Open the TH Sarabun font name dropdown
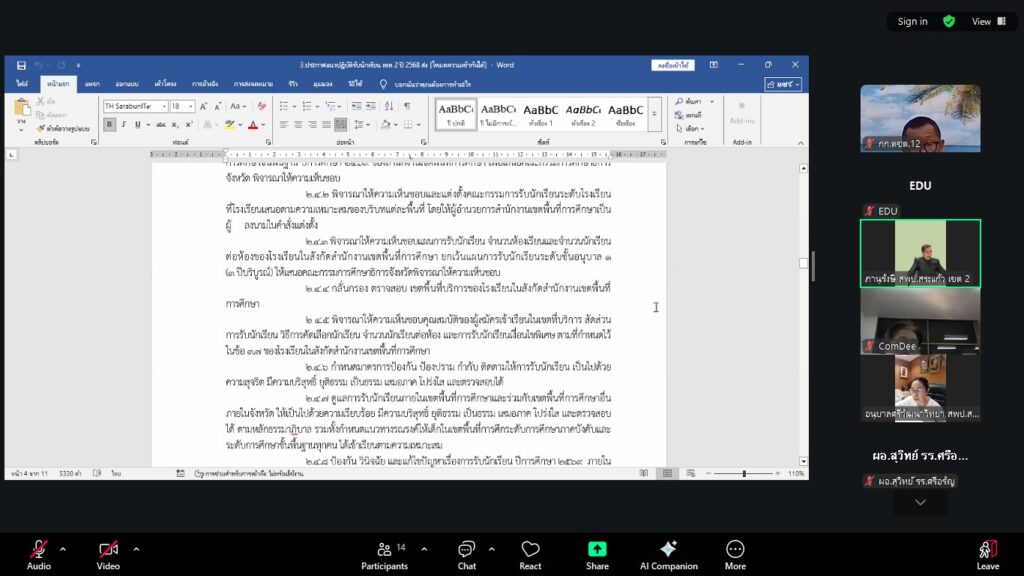This screenshot has width=1024, height=576. [160, 106]
